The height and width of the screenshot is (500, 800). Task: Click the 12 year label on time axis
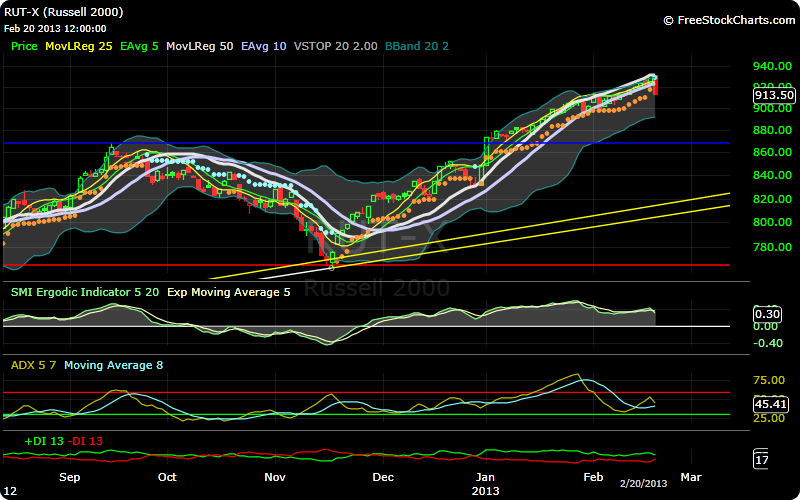(10, 492)
